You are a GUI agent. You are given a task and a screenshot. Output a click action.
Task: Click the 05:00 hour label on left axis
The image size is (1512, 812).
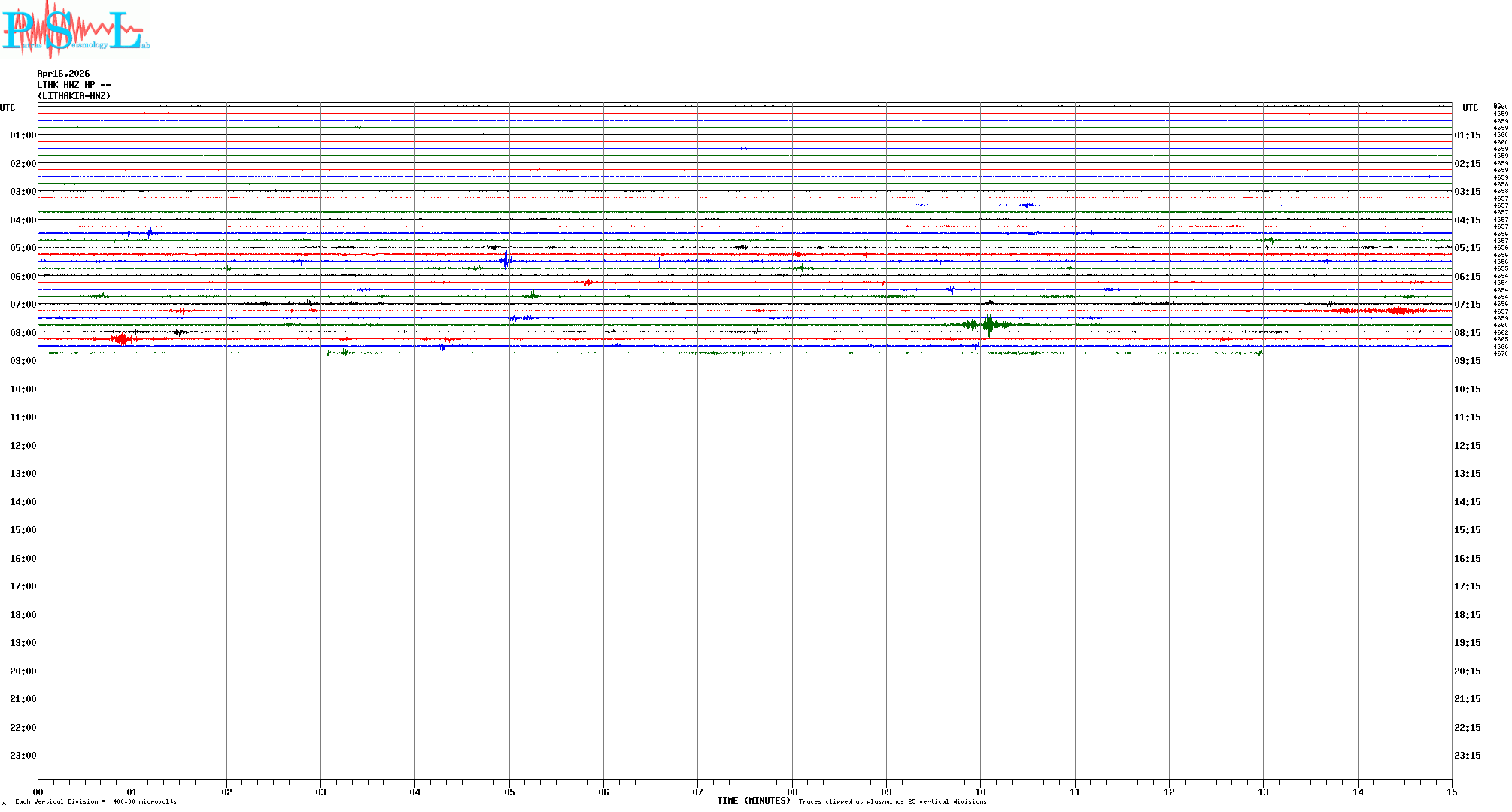tap(23, 248)
